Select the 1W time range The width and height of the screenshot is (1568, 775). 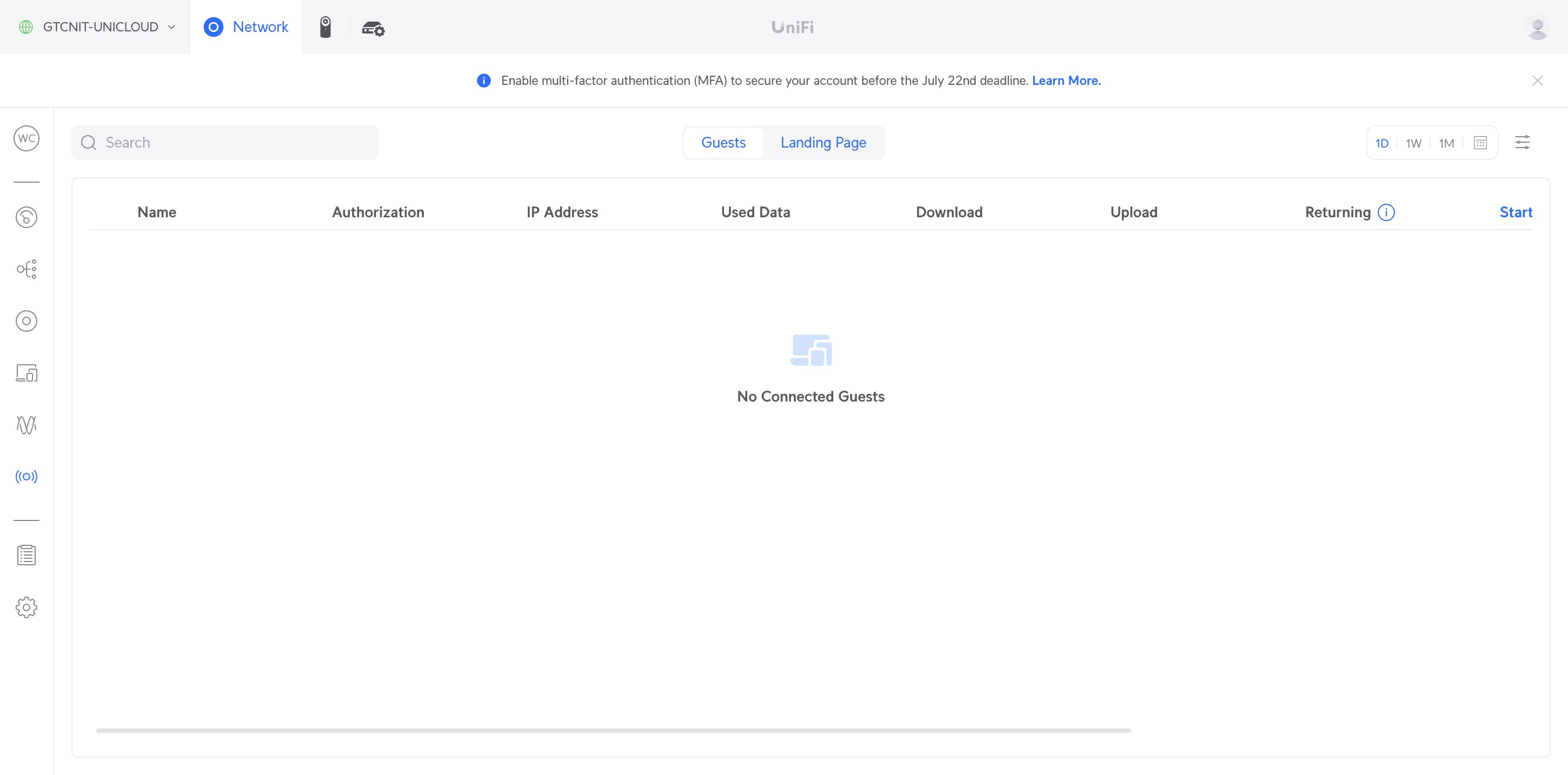pyautogui.click(x=1413, y=143)
